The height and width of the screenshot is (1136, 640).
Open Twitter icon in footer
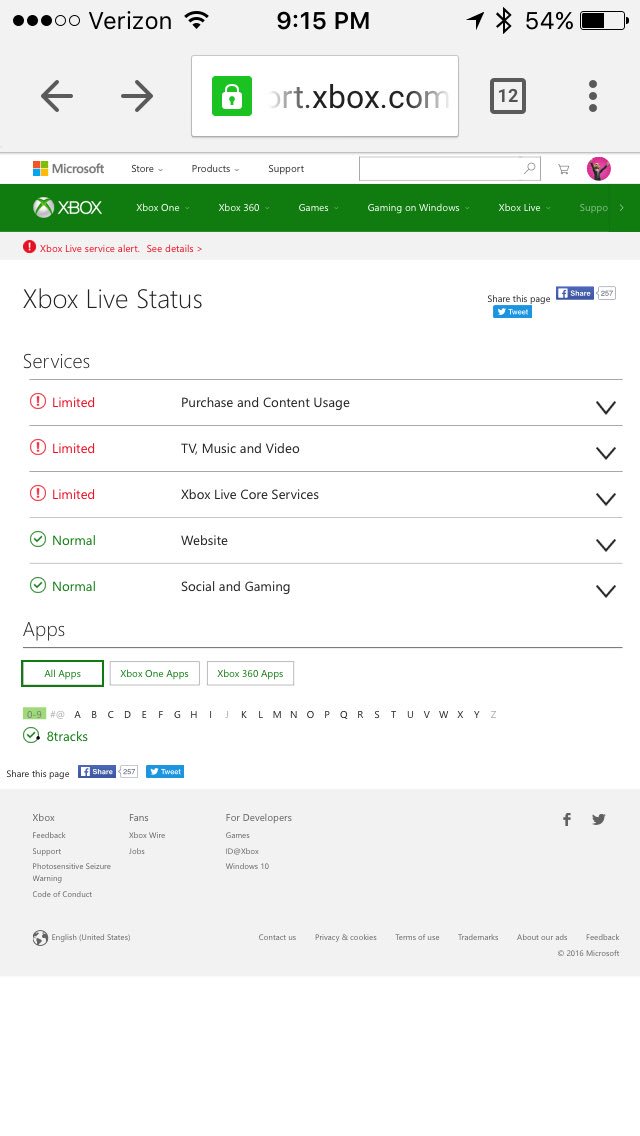click(599, 819)
